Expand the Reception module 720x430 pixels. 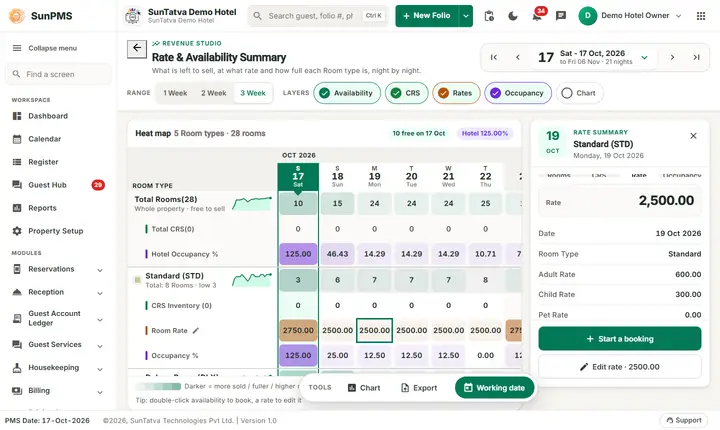tap(57, 292)
